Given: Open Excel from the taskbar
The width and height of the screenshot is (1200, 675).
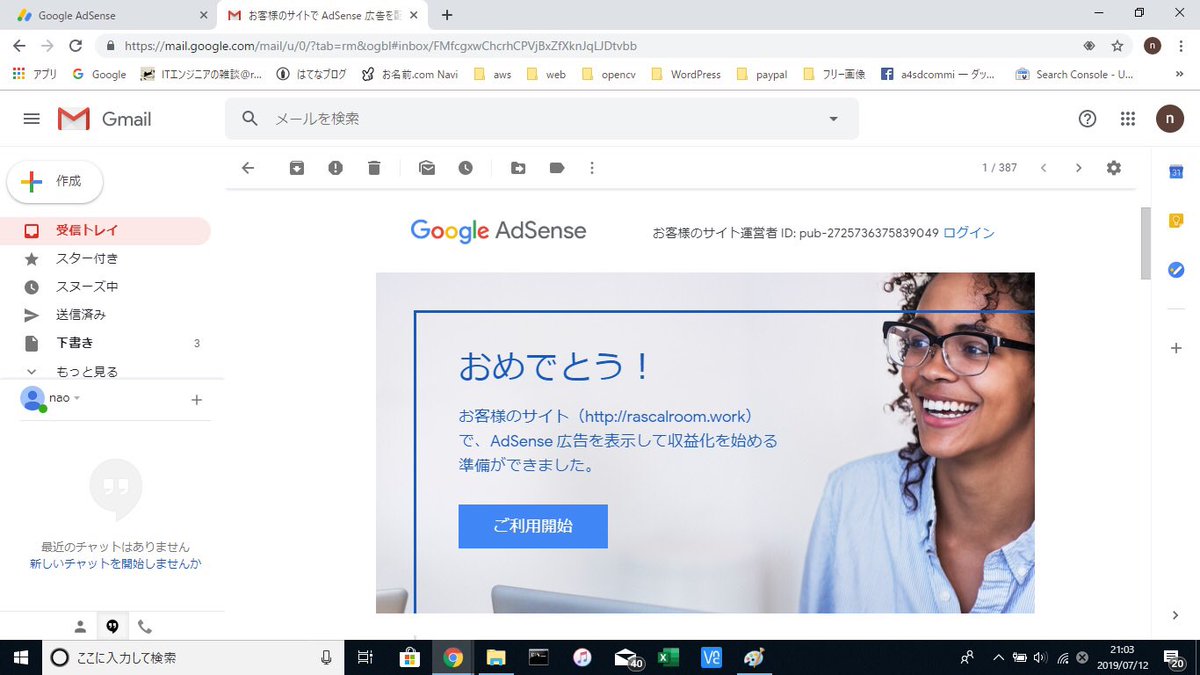Looking at the screenshot, I should (x=668, y=657).
